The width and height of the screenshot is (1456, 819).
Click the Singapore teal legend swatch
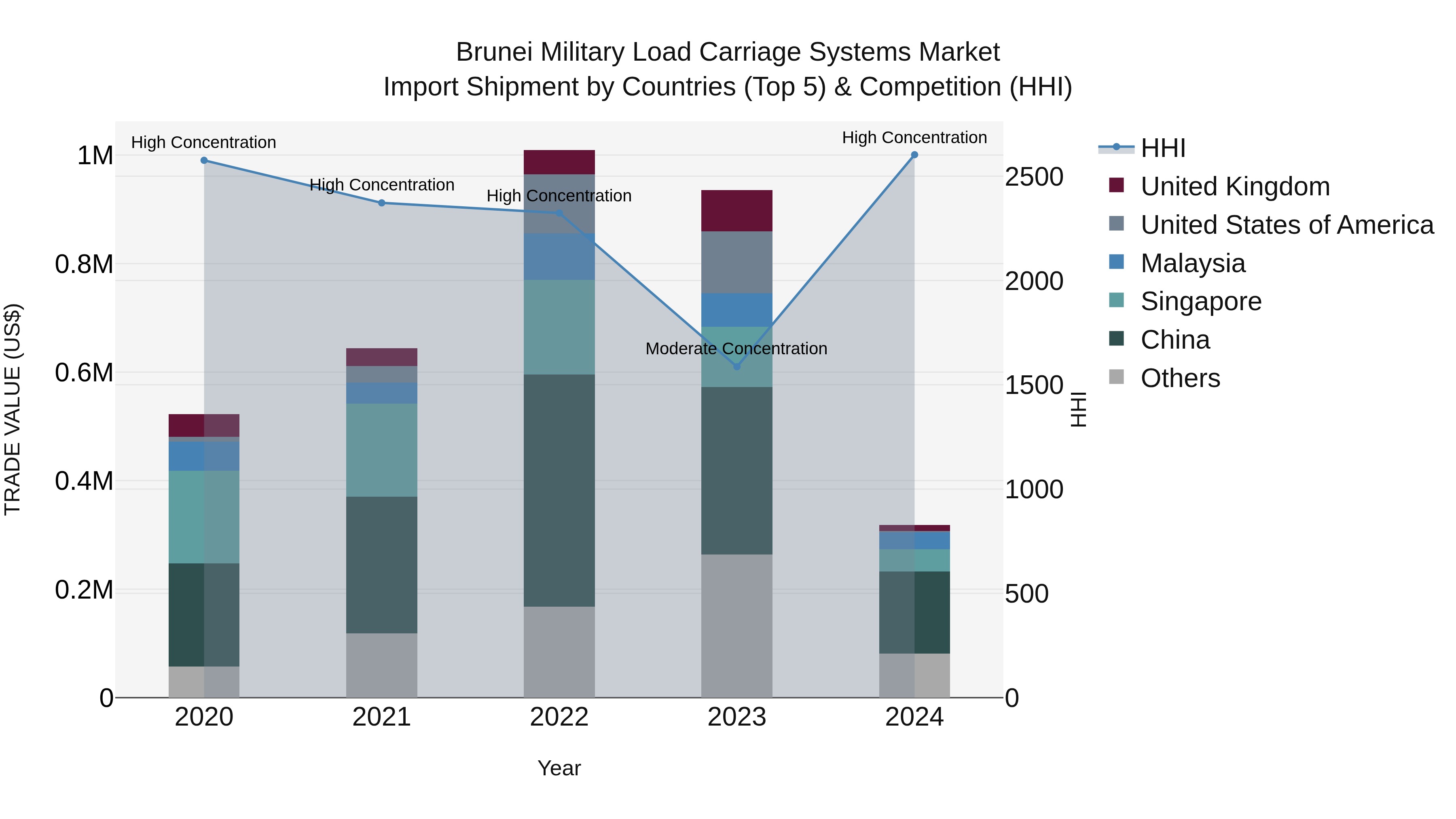pos(1116,300)
